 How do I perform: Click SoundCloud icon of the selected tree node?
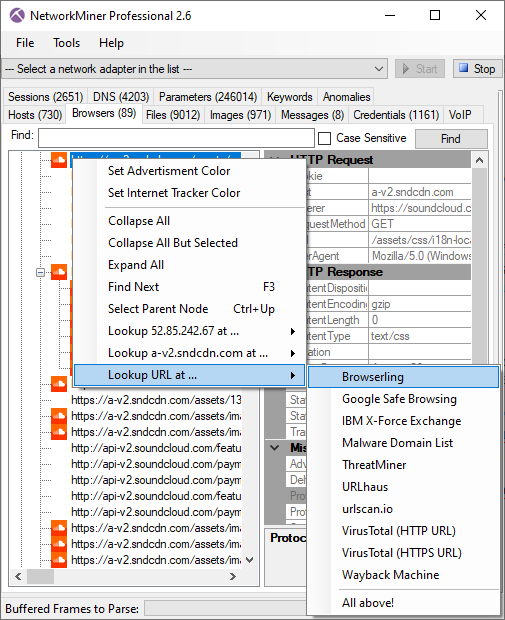[59, 160]
